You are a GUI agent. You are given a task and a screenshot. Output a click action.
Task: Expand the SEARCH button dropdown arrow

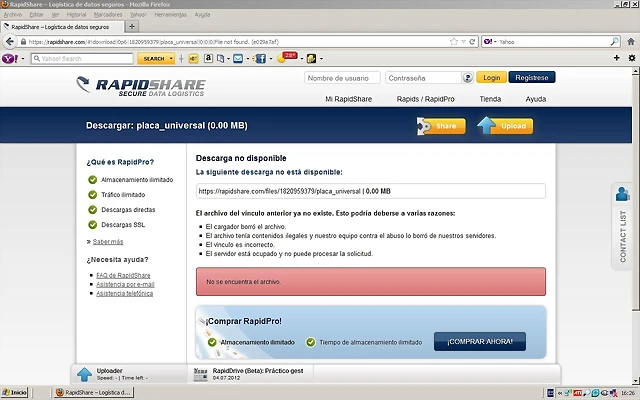[171, 59]
